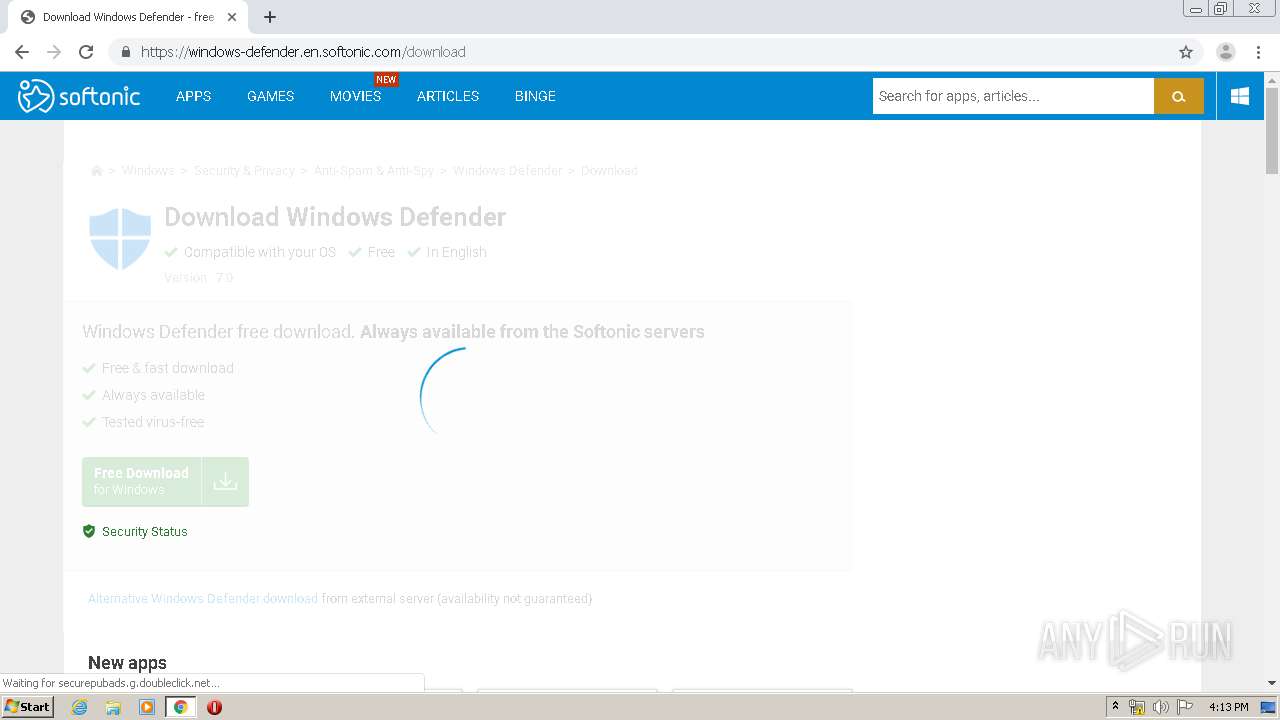Click the home breadcrumb icon
Image resolution: width=1280 pixels, height=720 pixels.
(x=96, y=171)
